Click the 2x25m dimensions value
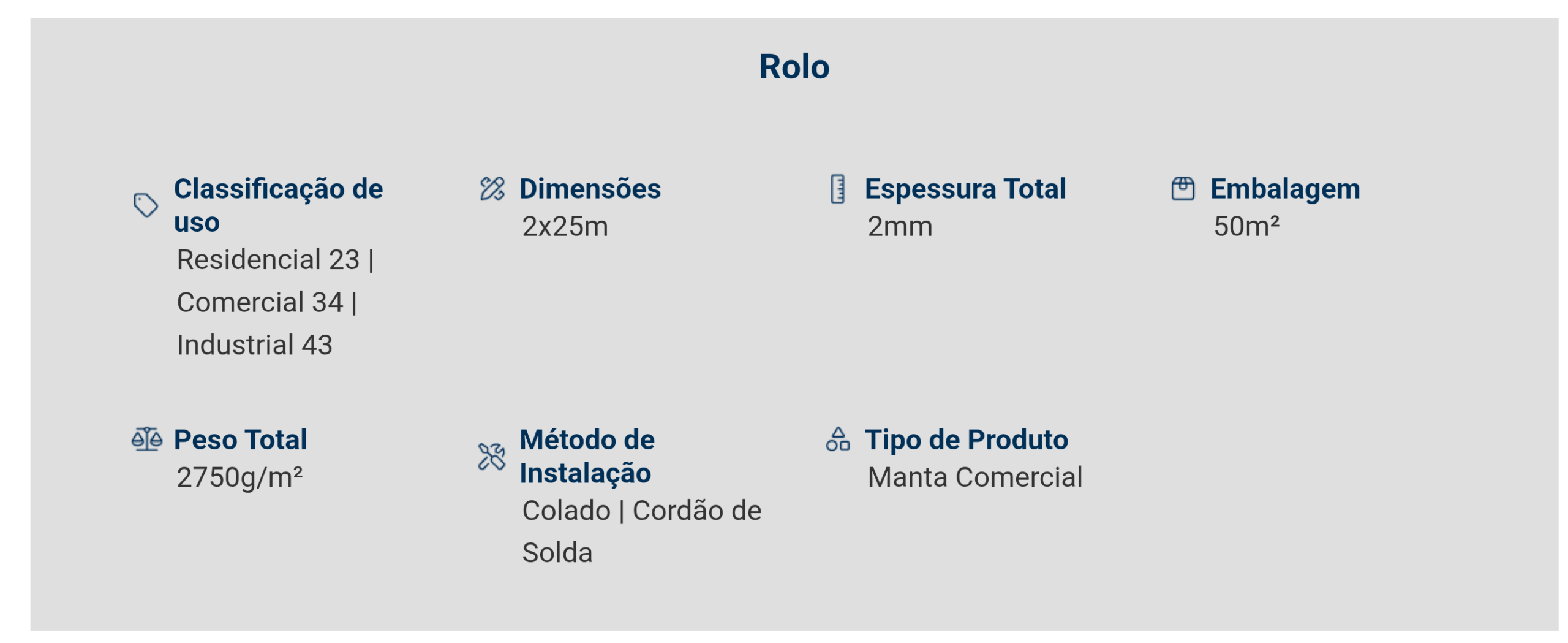The image size is (1568, 643). (565, 227)
